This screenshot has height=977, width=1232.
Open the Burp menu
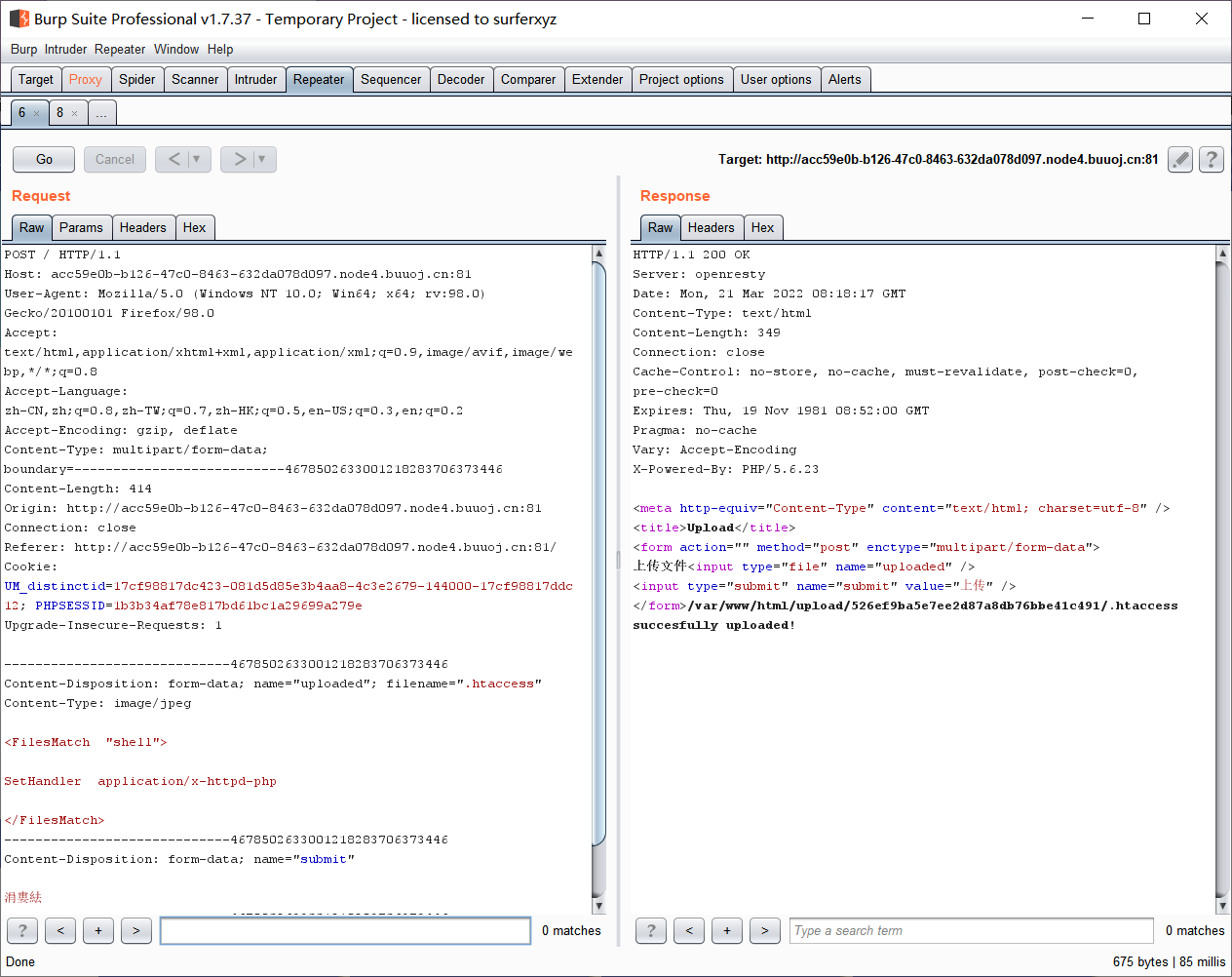pyautogui.click(x=23, y=49)
